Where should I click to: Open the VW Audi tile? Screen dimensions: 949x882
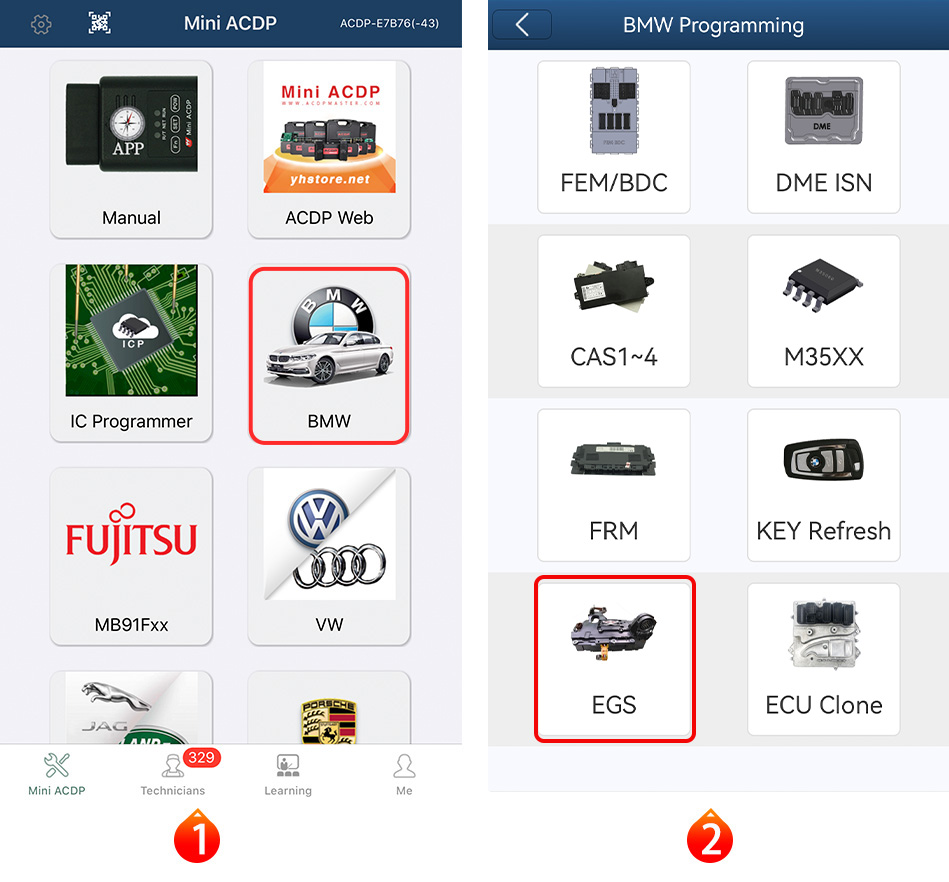pyautogui.click(x=329, y=556)
